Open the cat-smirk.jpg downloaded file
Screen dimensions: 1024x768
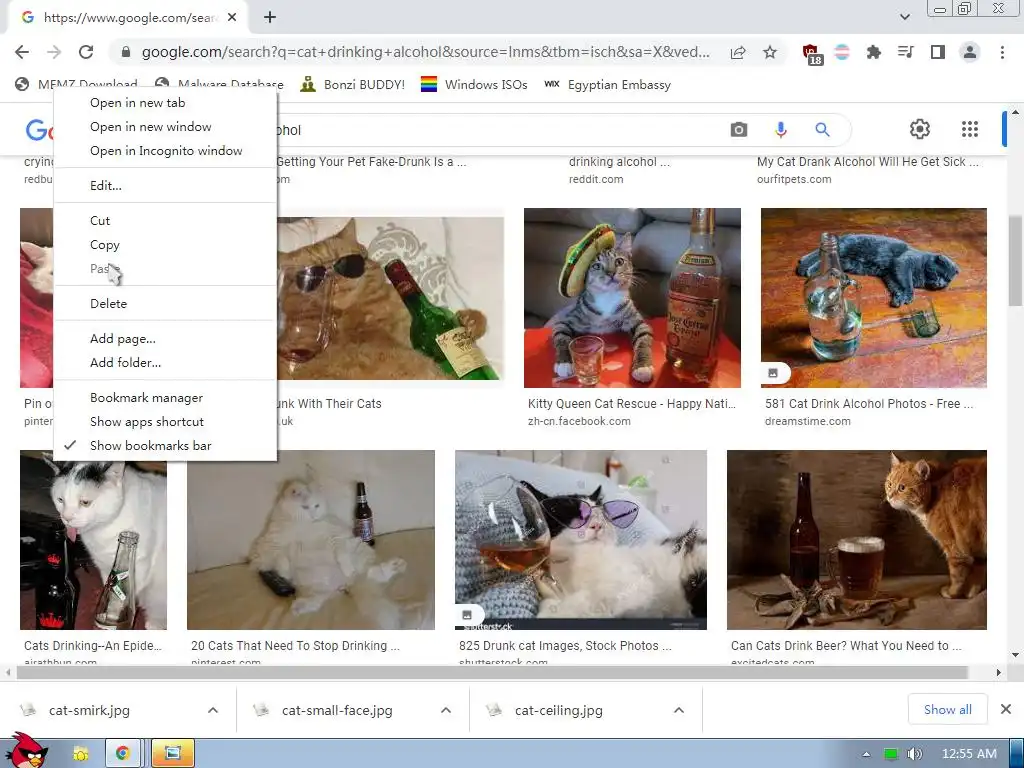(89, 710)
